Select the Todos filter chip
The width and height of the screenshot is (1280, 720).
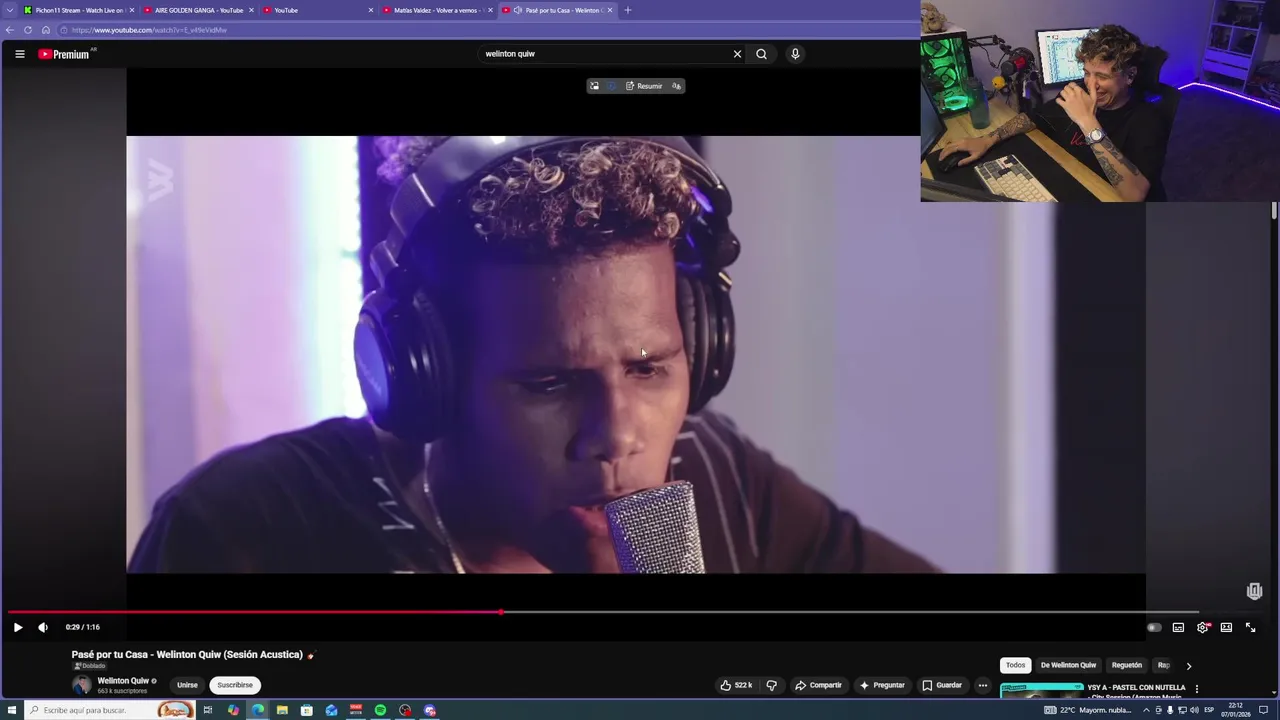point(1016,665)
